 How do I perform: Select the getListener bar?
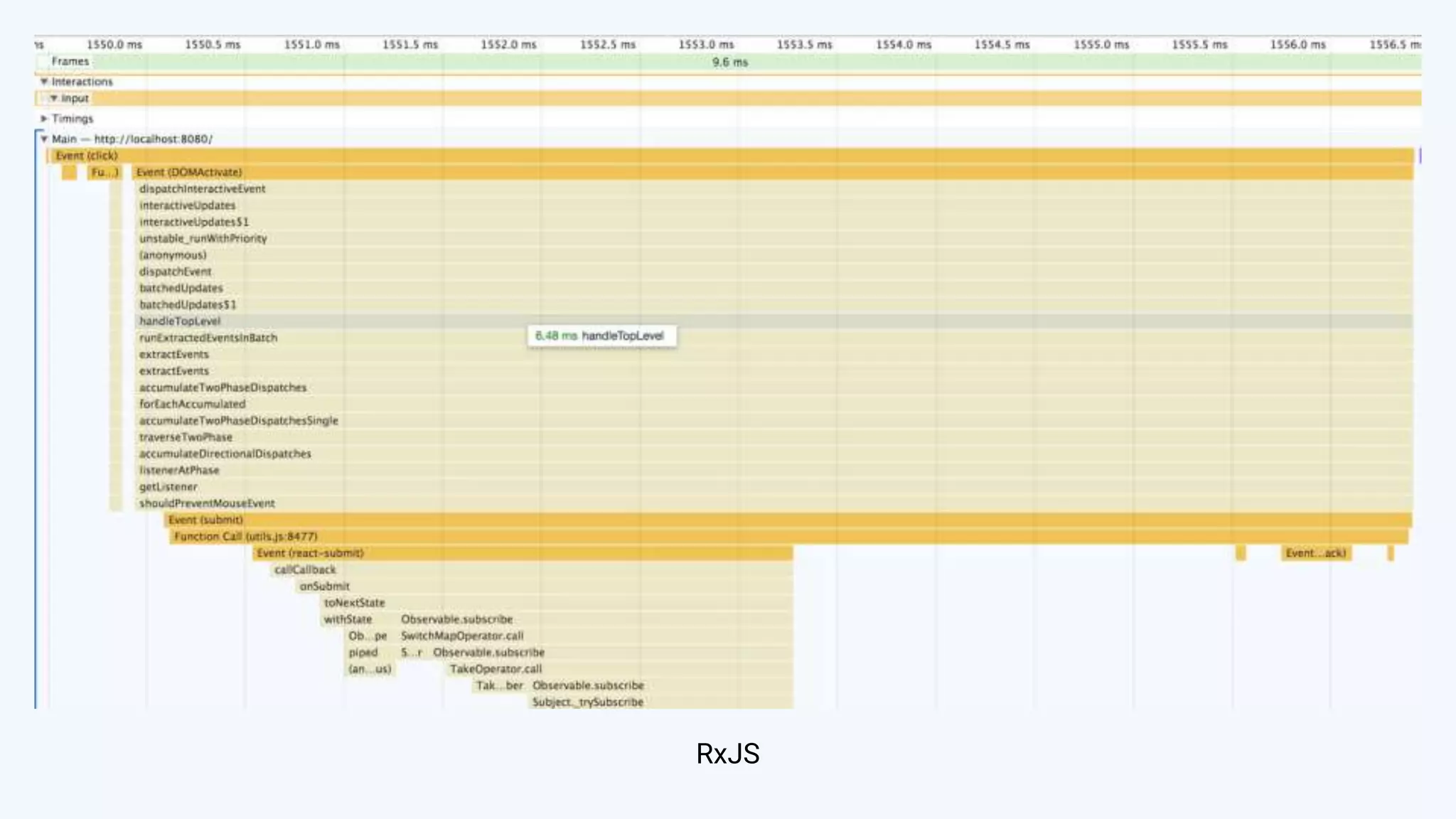click(773, 487)
